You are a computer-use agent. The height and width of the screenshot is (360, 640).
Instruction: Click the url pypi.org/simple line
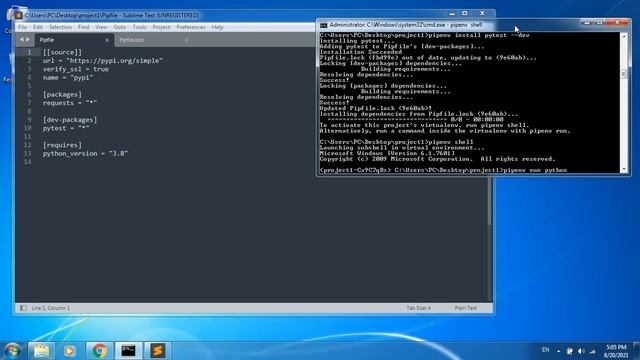click(102, 60)
